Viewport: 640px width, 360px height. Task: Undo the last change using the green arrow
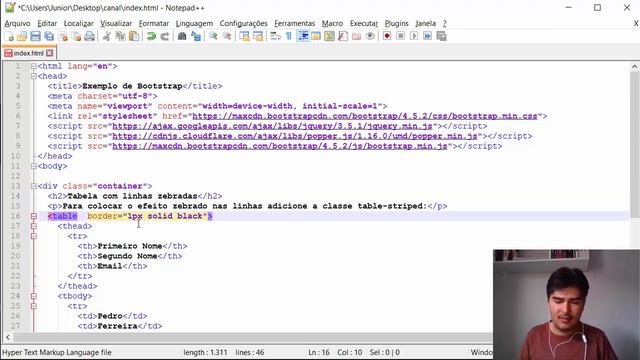pyautogui.click(x=151, y=36)
